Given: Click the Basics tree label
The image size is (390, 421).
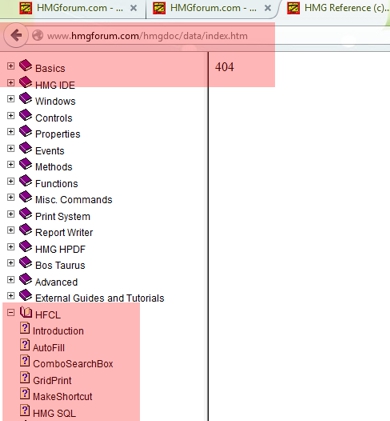Looking at the screenshot, I should pos(50,68).
